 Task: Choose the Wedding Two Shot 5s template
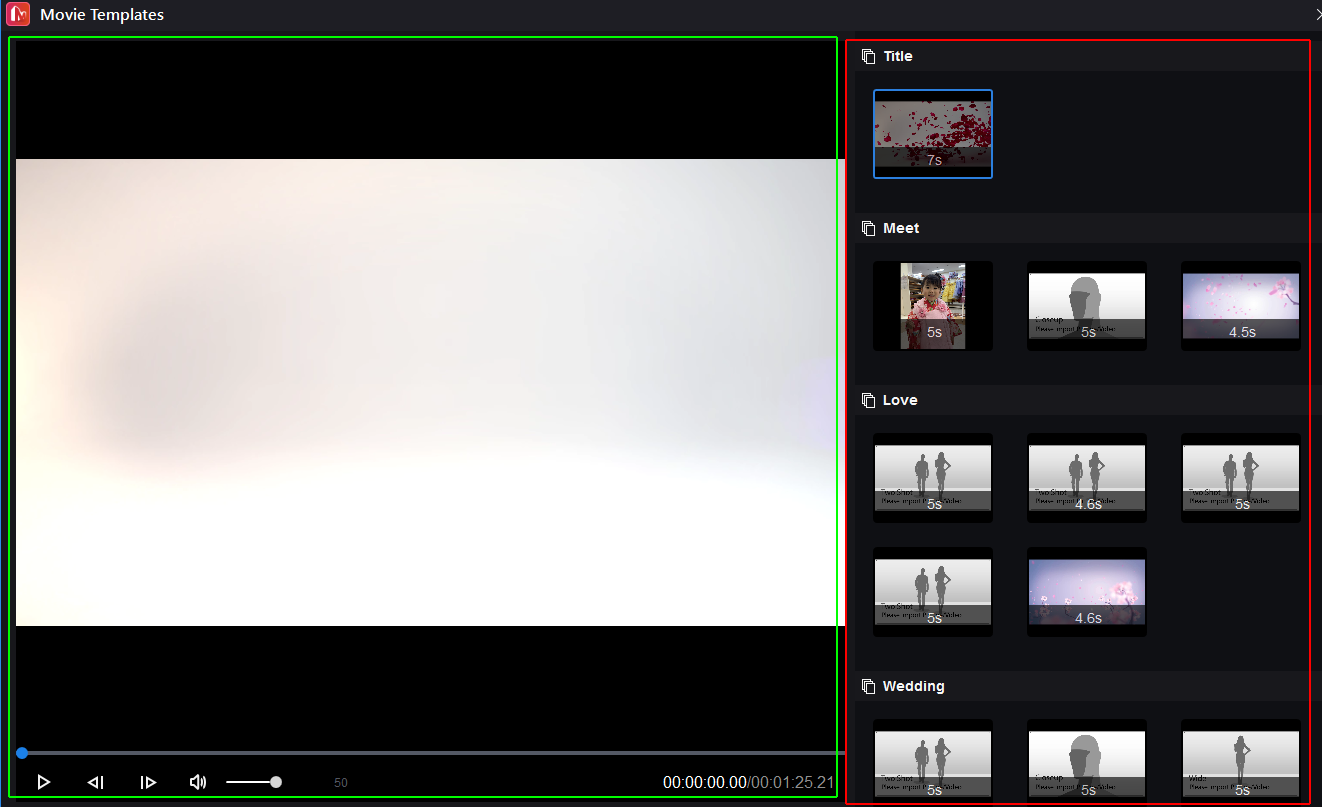point(933,760)
